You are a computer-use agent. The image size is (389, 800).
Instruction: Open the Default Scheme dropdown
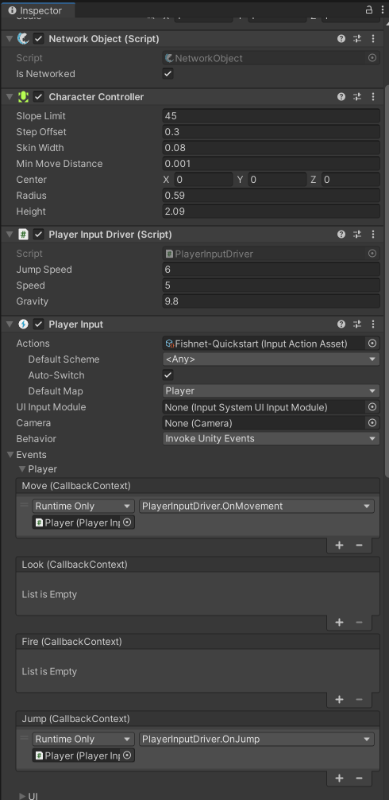point(271,359)
